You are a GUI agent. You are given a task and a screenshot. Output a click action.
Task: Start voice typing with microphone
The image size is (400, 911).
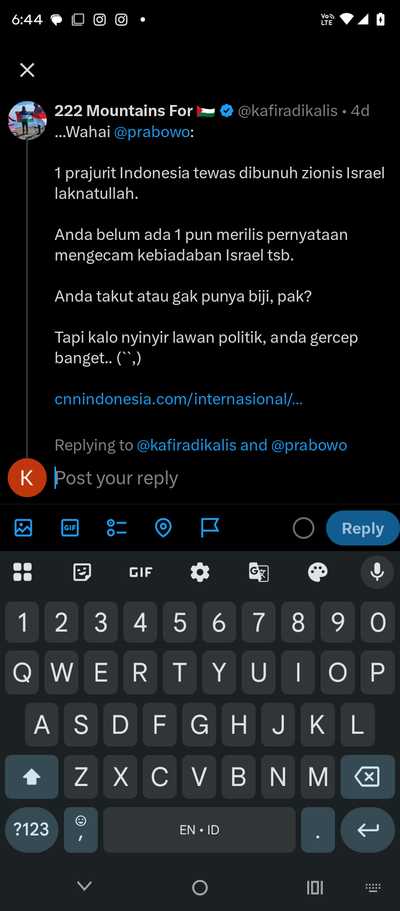pyautogui.click(x=377, y=572)
